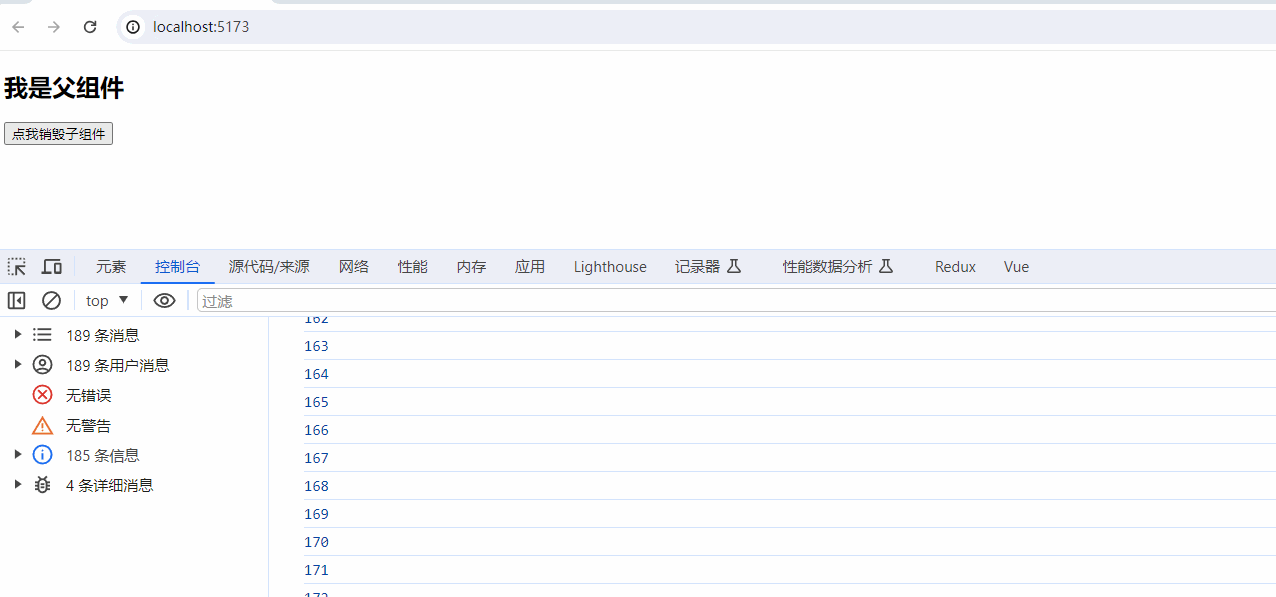Click the bug icon beside 4 条详细消息

tap(42, 485)
